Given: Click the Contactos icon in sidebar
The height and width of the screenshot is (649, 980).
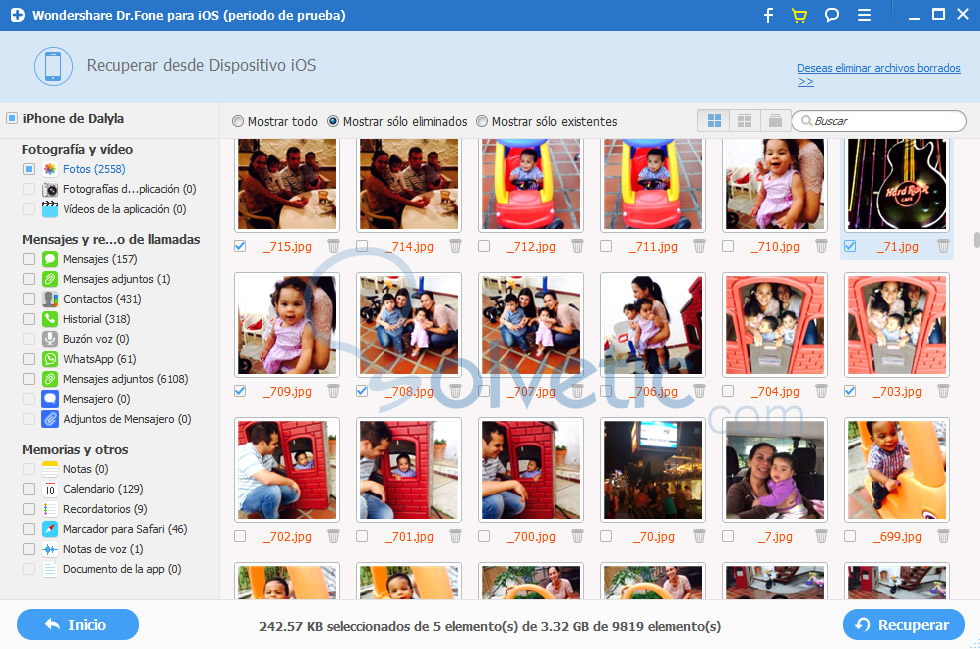Looking at the screenshot, I should pyautogui.click(x=50, y=299).
